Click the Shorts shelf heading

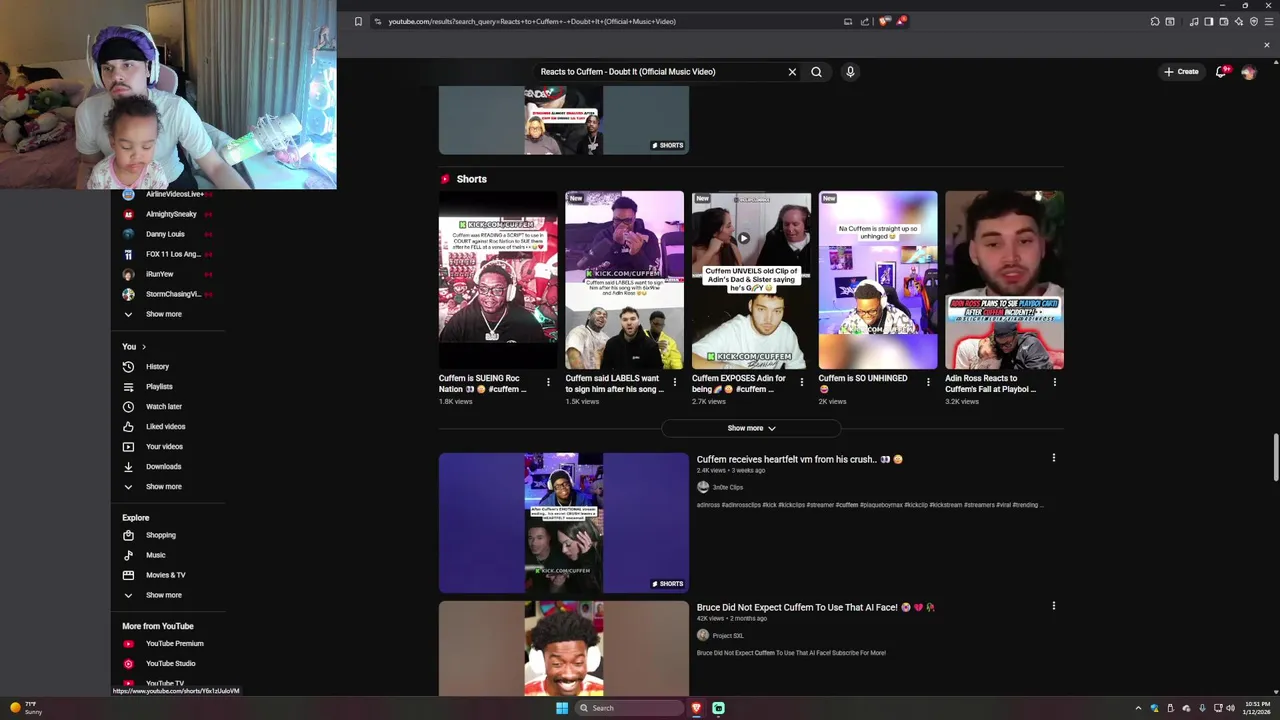coord(471,179)
